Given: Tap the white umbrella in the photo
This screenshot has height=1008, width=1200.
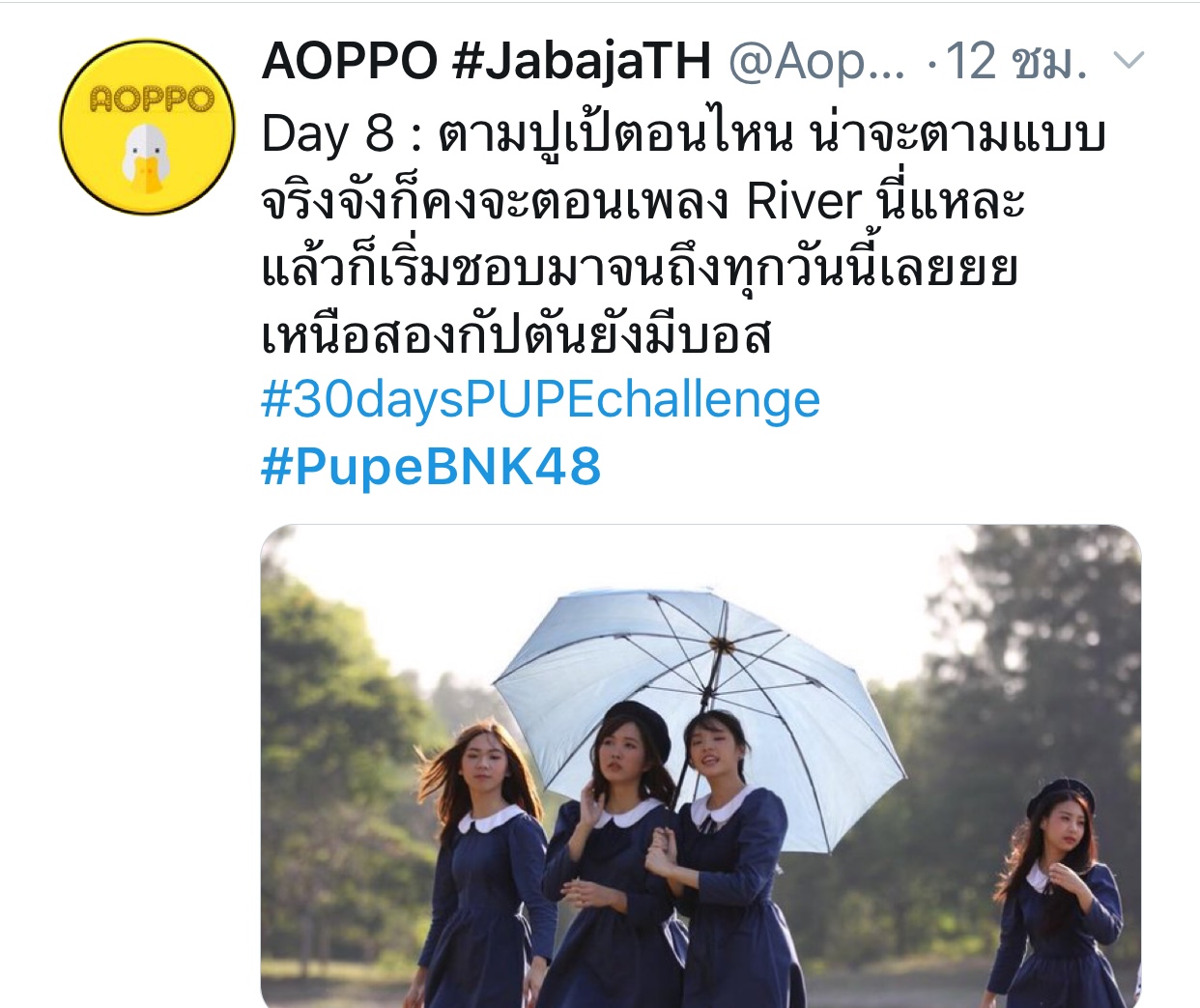Looking at the screenshot, I should [700, 681].
